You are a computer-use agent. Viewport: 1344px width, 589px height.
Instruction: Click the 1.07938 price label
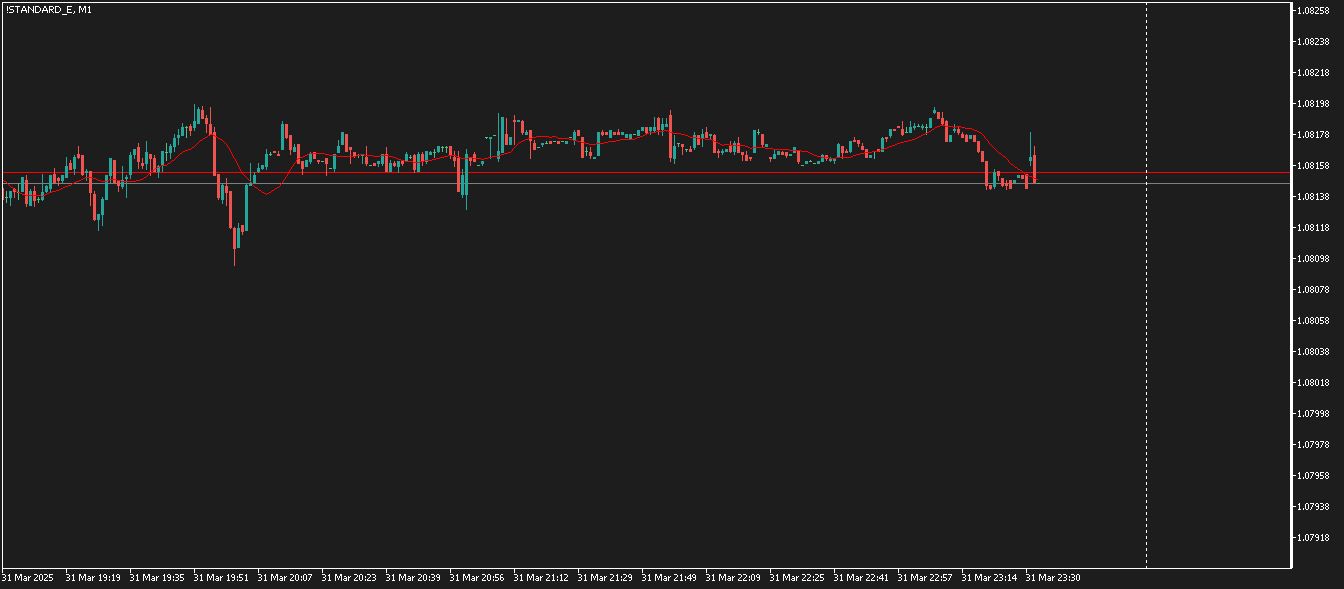[1312, 507]
